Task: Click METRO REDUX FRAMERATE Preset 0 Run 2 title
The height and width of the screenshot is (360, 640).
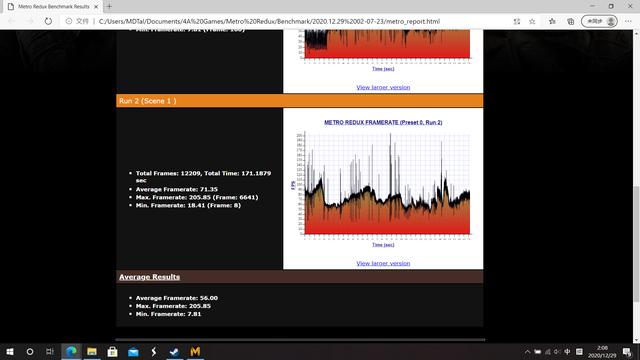Action: 383,122
